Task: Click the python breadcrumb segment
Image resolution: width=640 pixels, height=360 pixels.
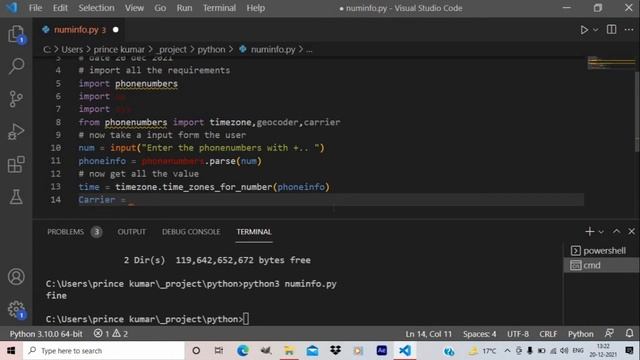Action: click(211, 49)
